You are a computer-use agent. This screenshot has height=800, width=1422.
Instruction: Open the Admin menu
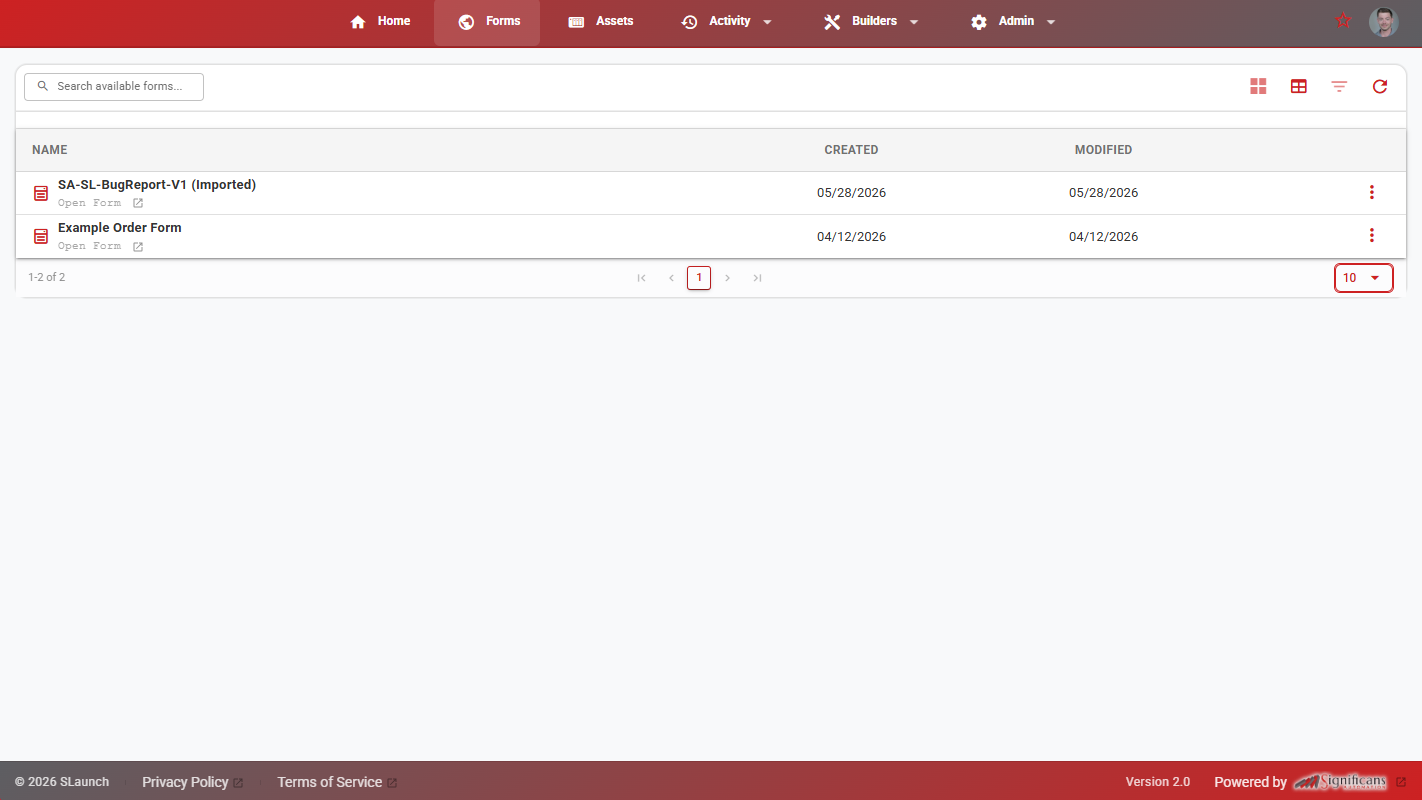(1014, 22)
